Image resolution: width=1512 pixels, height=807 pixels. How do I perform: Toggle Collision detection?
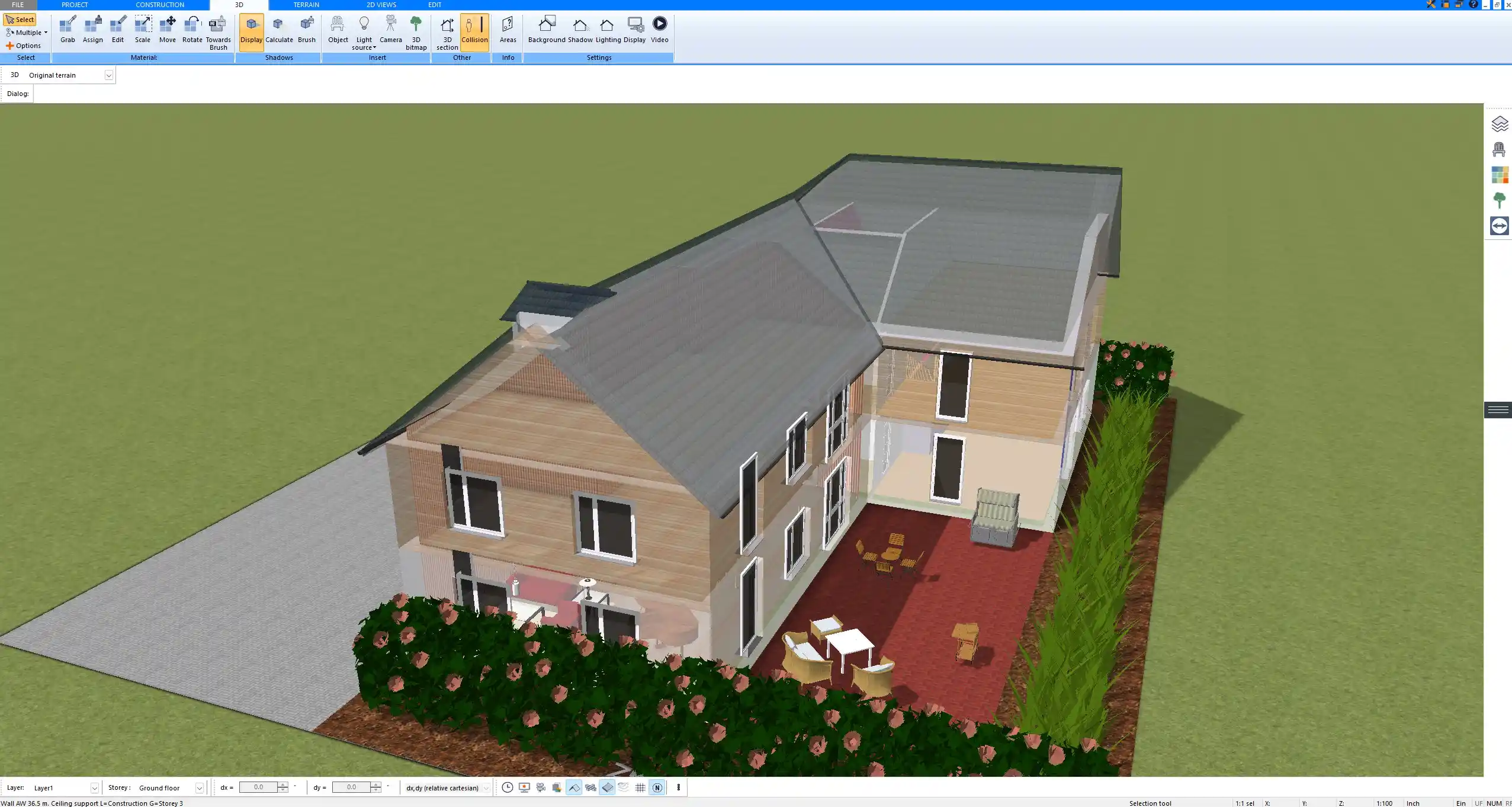coord(474,32)
